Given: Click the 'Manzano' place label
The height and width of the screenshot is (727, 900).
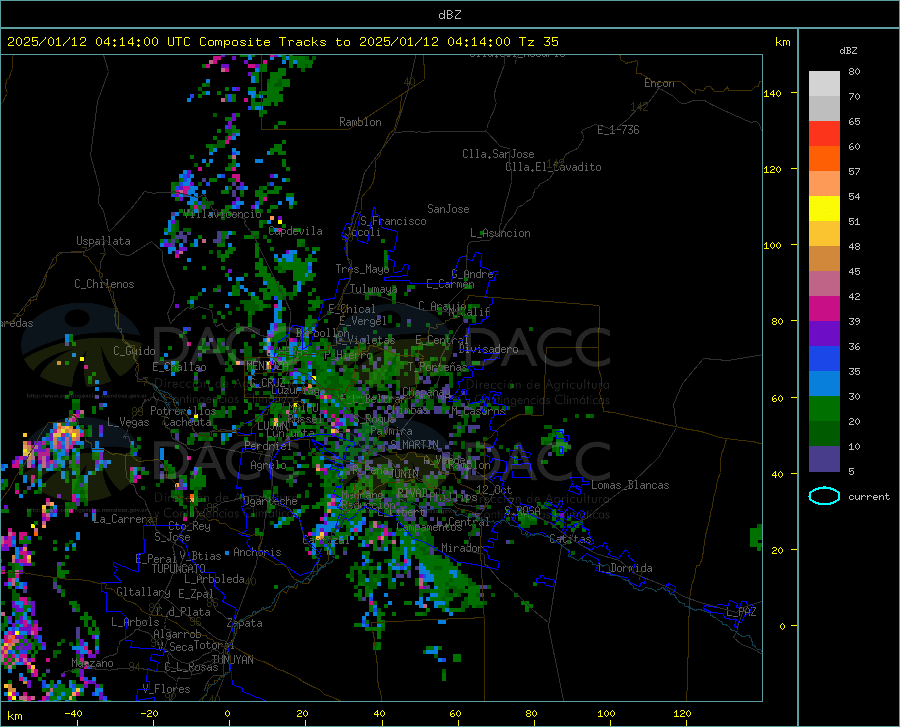Looking at the screenshot, I should [x=92, y=663].
